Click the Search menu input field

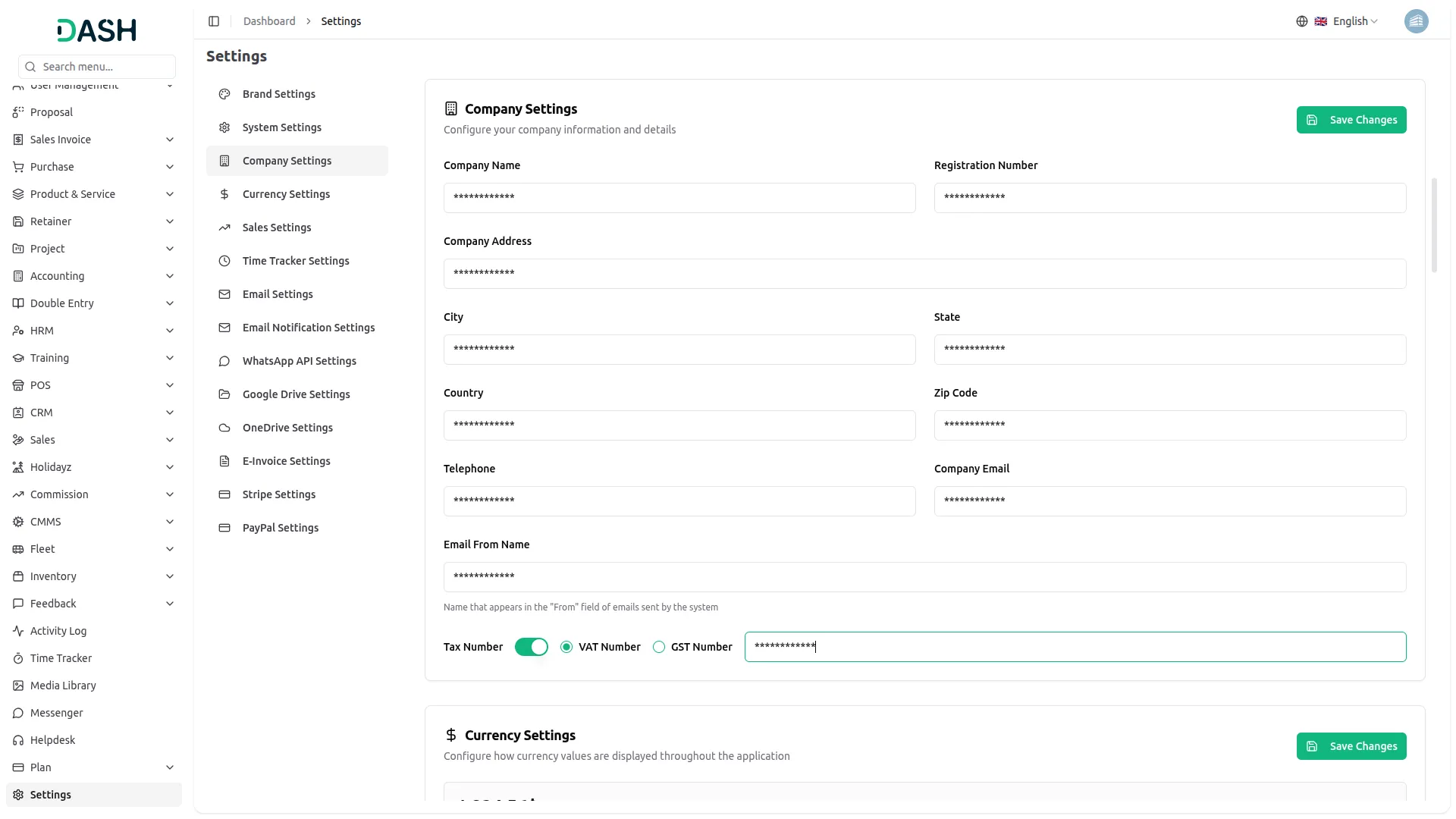tap(105, 67)
